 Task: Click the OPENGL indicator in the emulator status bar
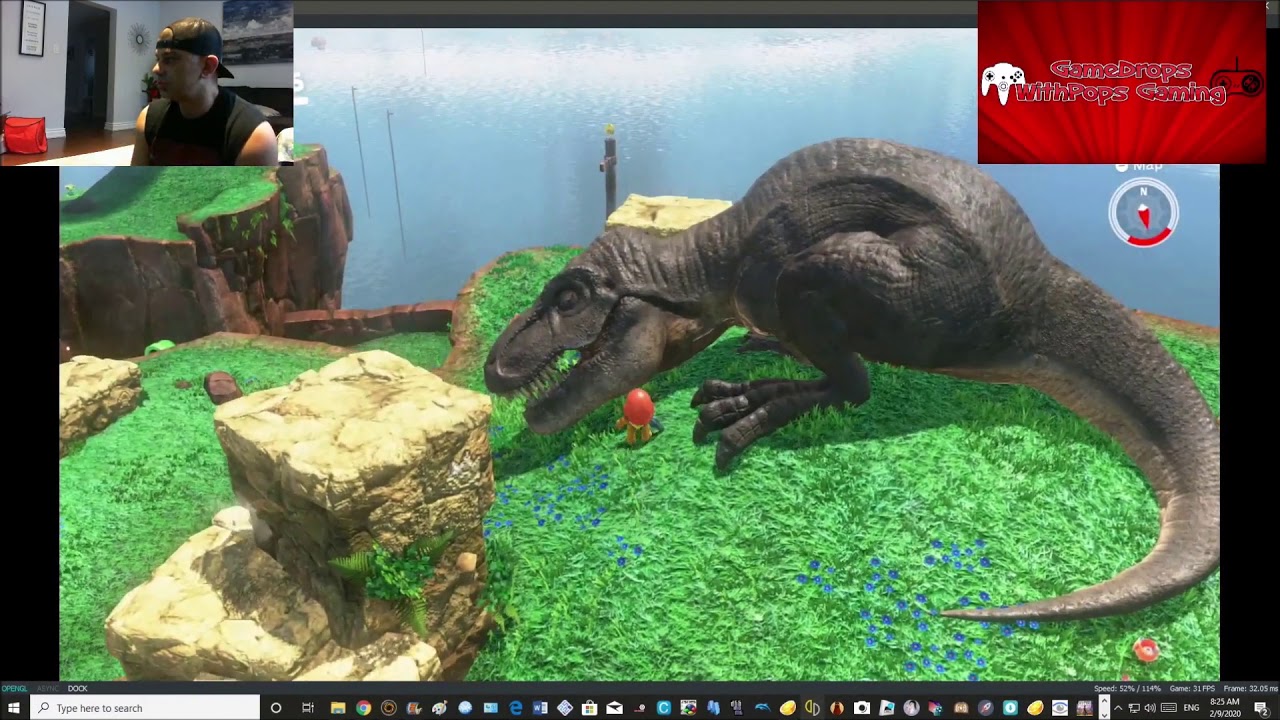point(14,688)
